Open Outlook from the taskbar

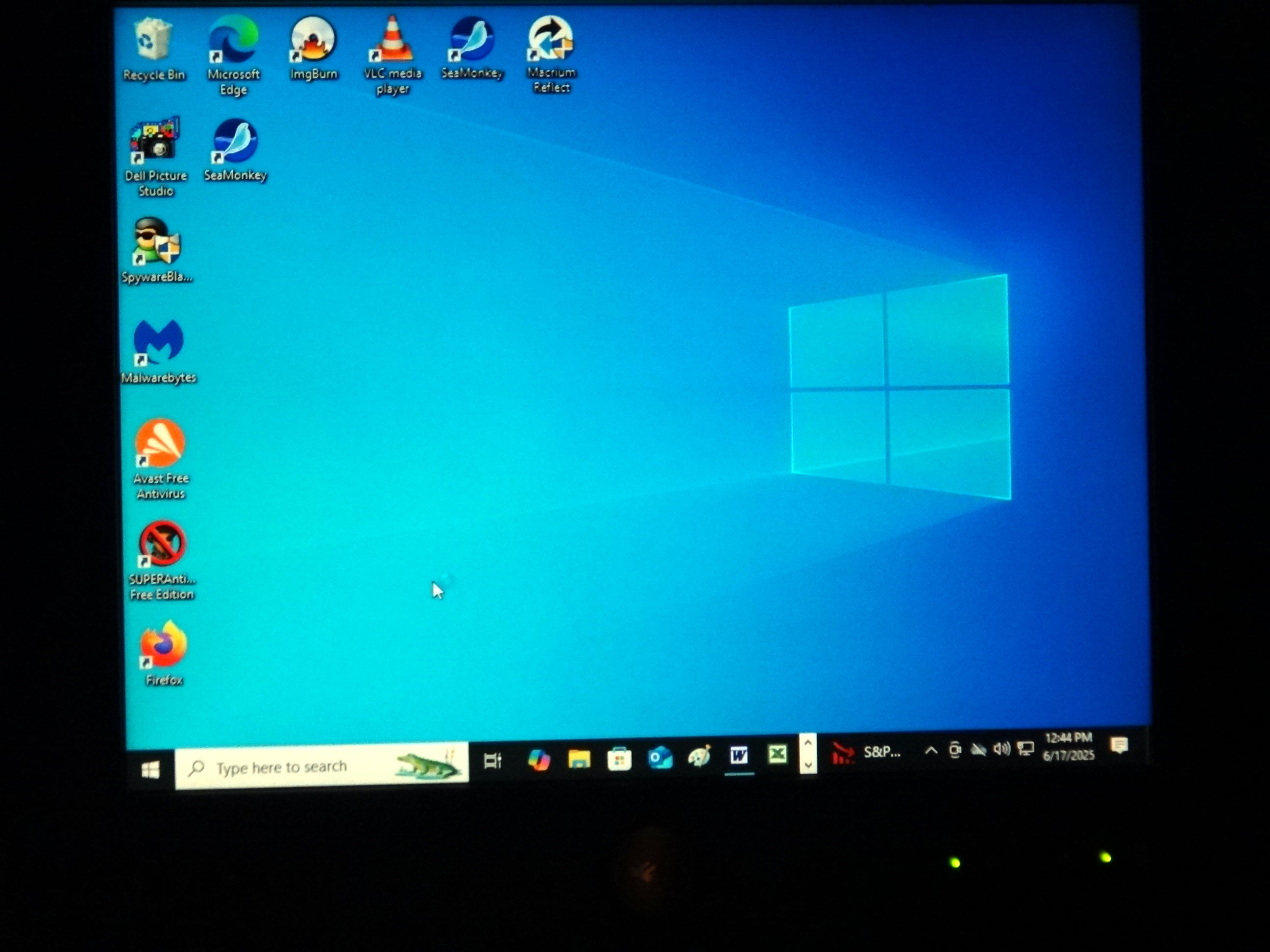(659, 758)
